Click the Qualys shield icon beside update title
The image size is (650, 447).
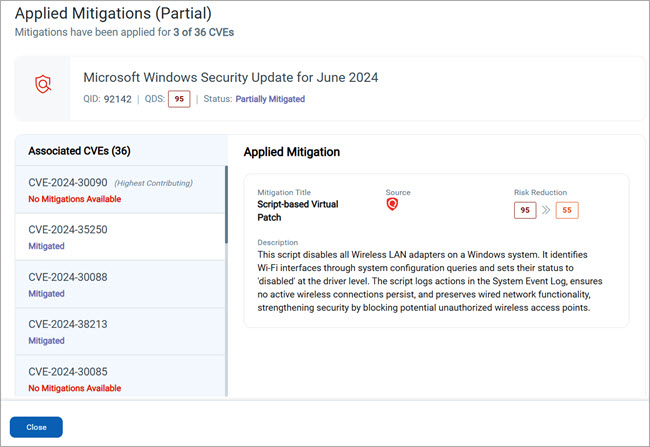(42, 86)
